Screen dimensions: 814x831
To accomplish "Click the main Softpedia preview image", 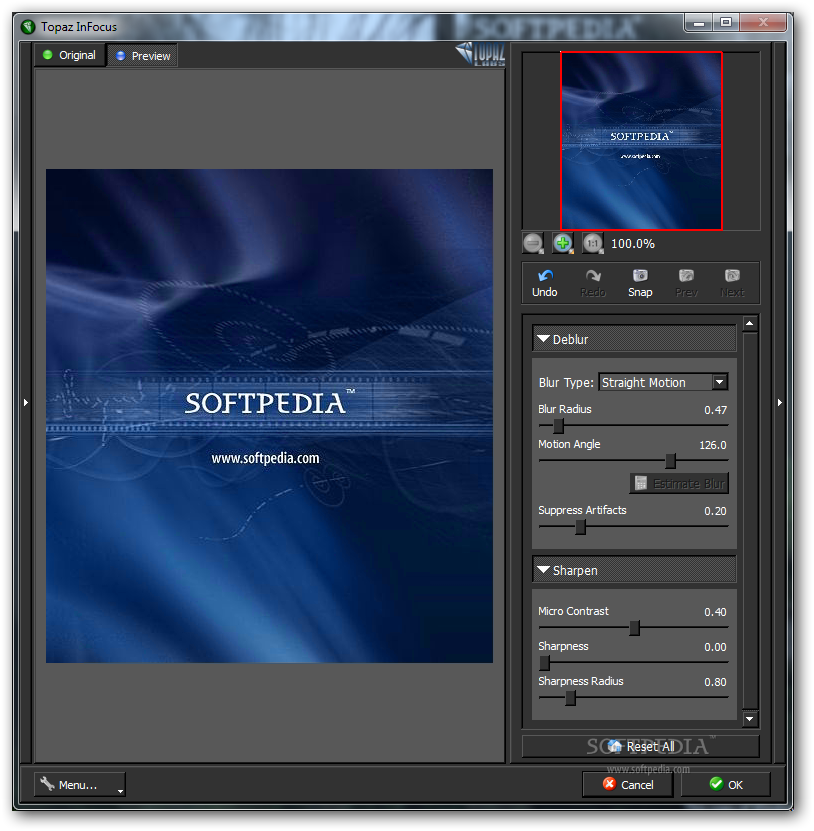I will tap(269, 416).
